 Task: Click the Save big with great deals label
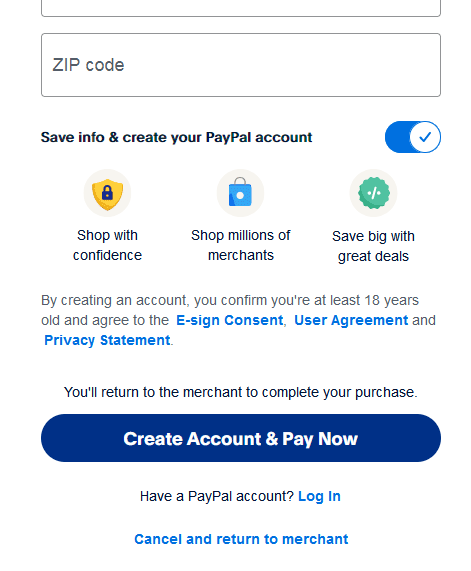pyautogui.click(x=373, y=246)
